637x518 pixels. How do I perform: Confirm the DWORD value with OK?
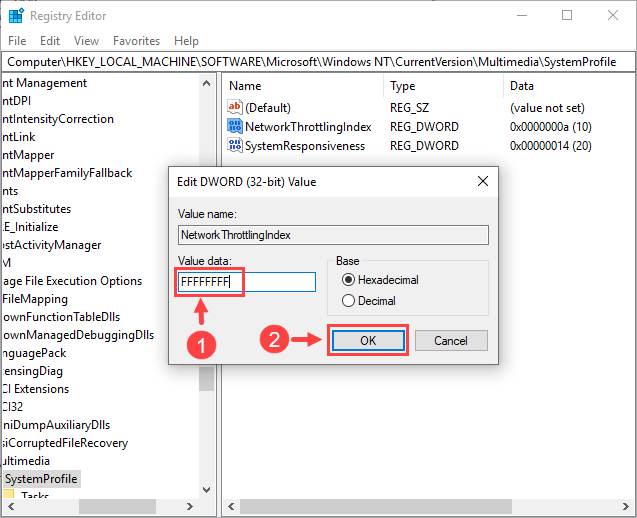click(368, 340)
